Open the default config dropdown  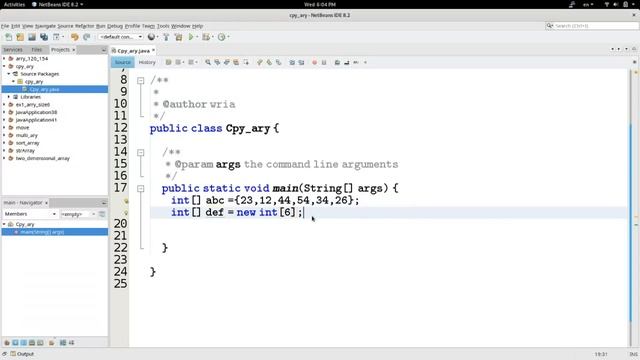coord(121,37)
